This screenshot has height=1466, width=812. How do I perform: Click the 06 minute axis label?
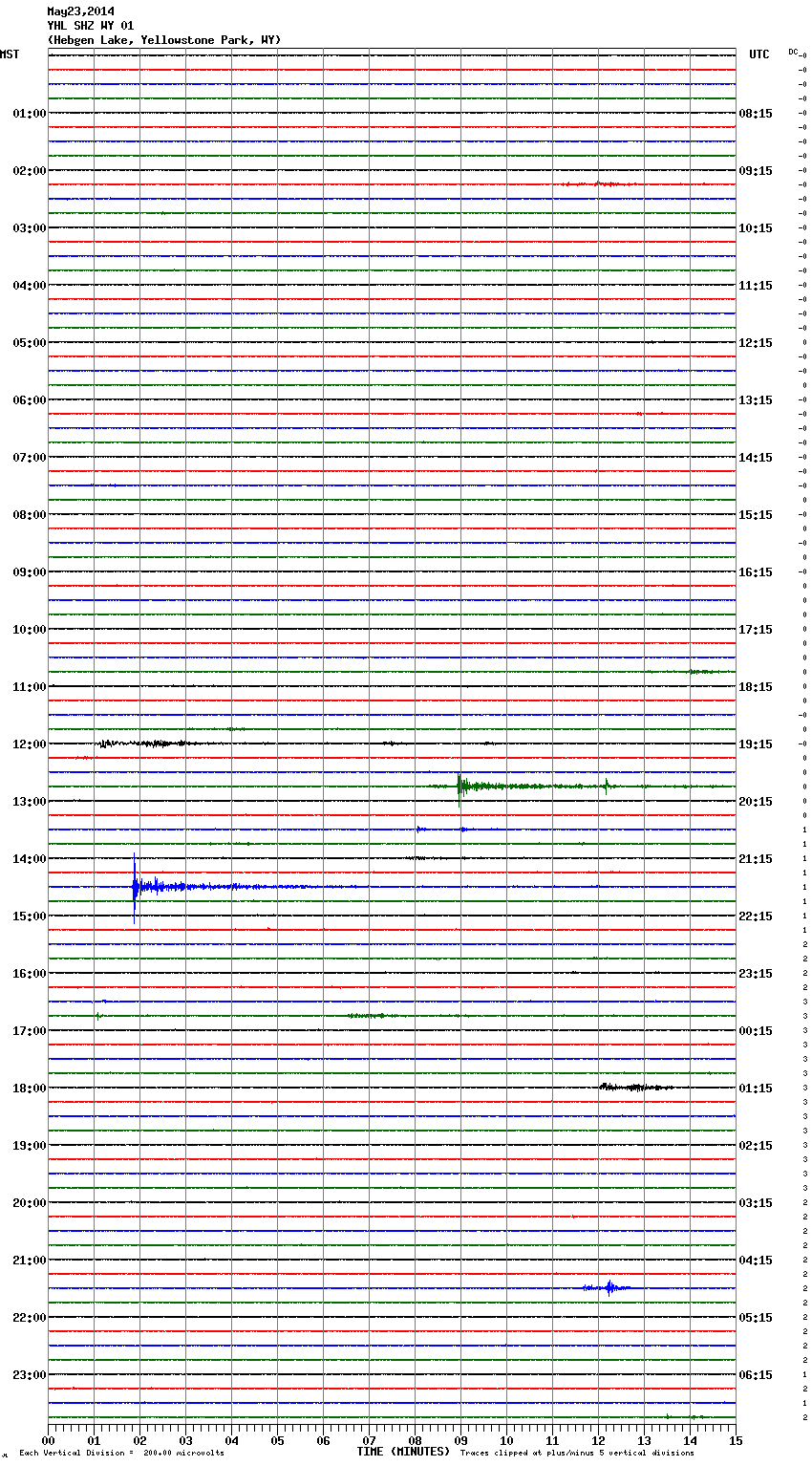[x=323, y=1441]
